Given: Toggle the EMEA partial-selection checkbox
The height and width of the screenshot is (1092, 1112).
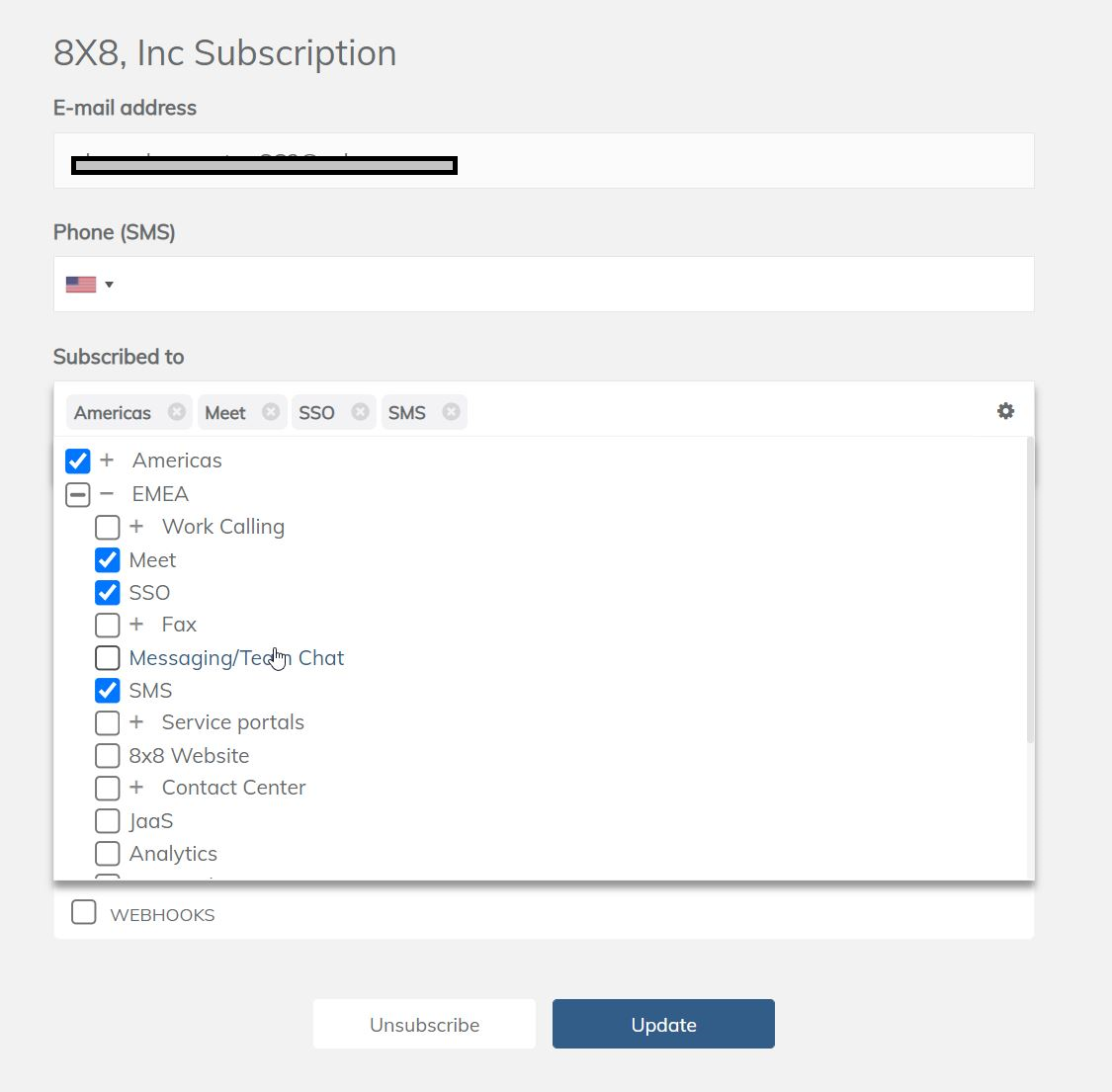Looking at the screenshot, I should tap(78, 494).
